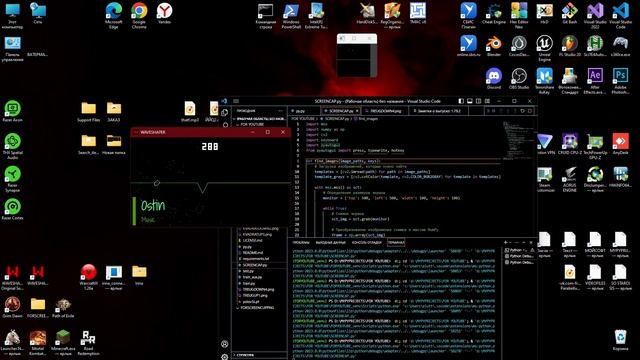The width and height of the screenshot is (640, 360).
Task: Select the first Python terminal in the terminal list
Action: pyautogui.click(x=519, y=250)
